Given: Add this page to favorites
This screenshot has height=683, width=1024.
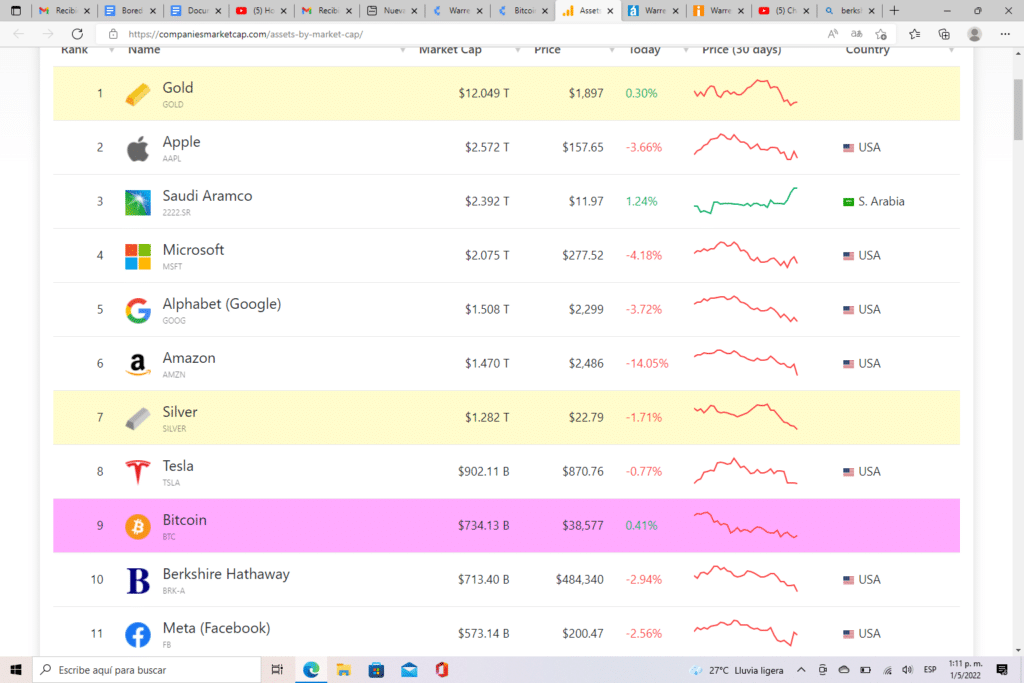Looking at the screenshot, I should coord(881,34).
